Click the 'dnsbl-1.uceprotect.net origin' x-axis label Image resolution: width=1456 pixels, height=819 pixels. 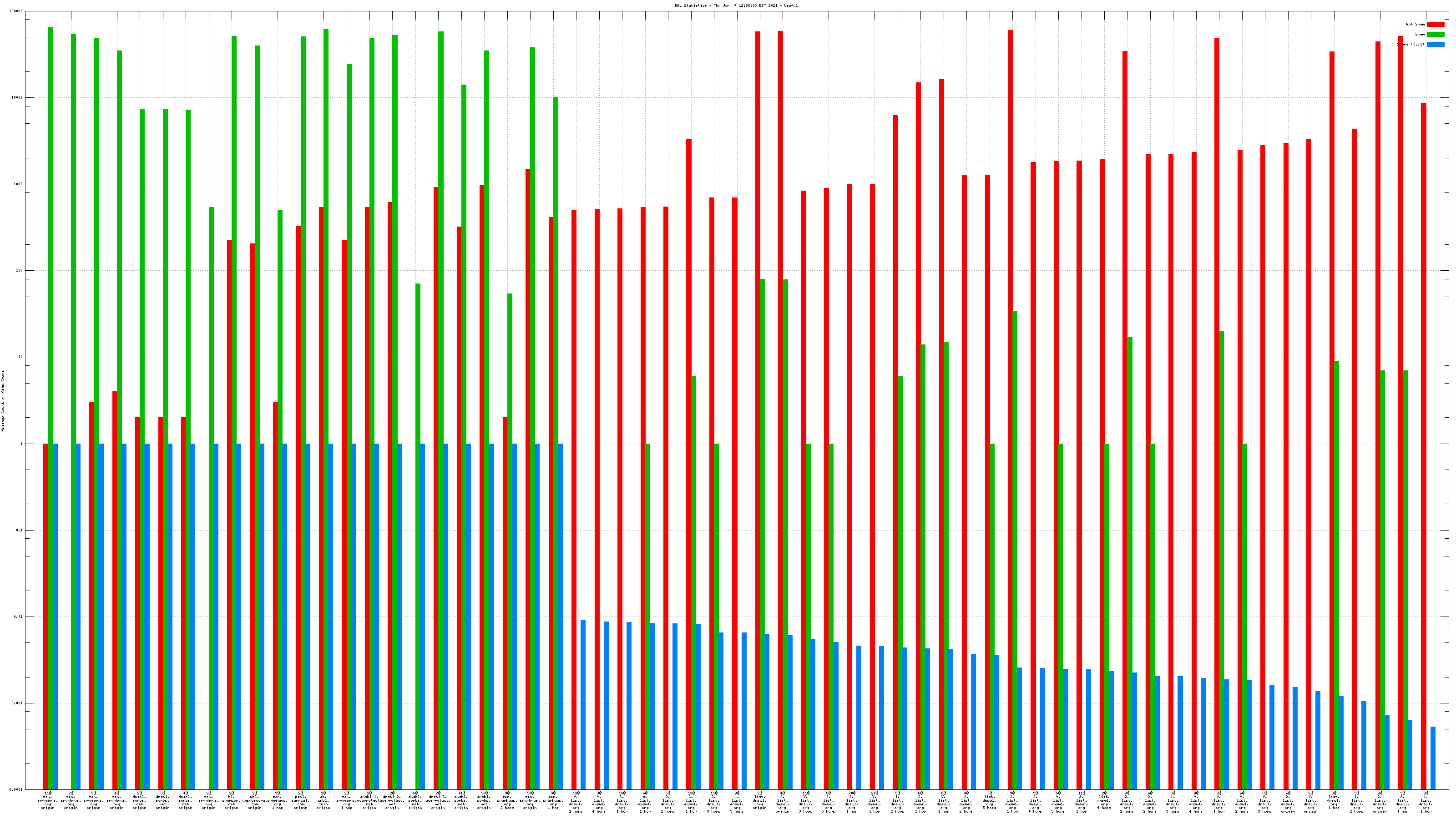click(x=369, y=800)
